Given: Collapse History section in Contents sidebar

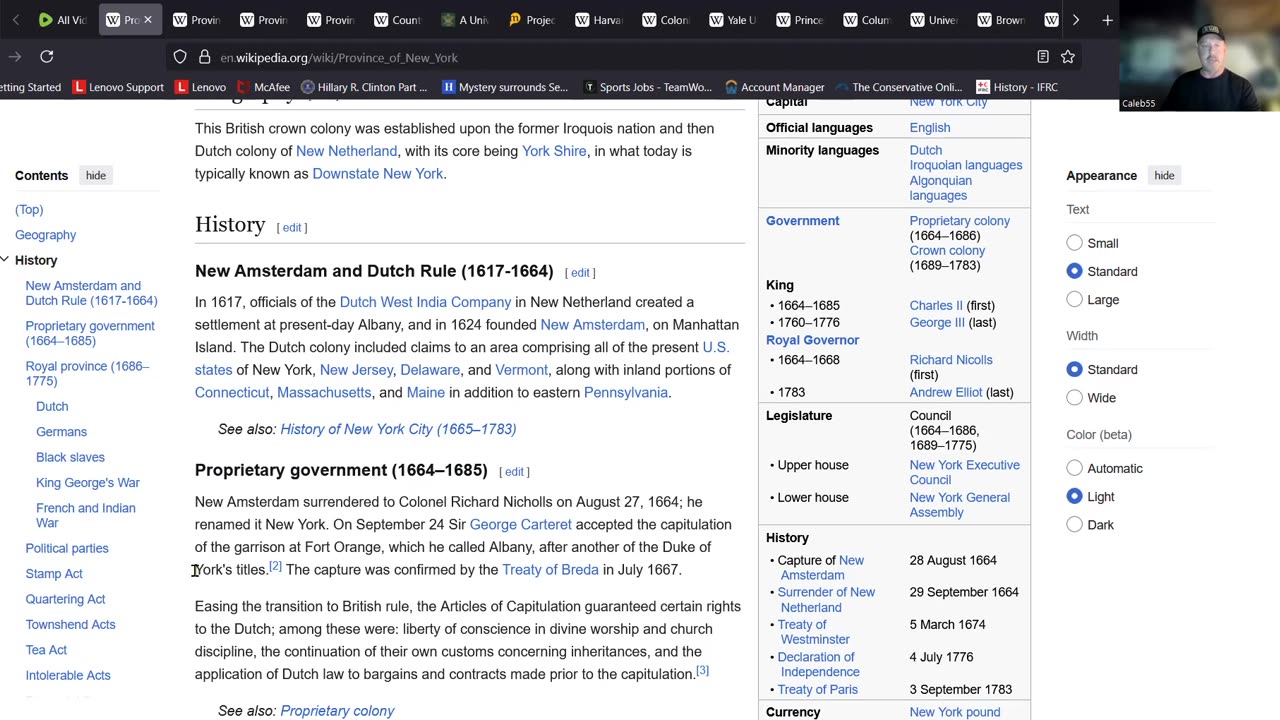Looking at the screenshot, I should pos(5,260).
